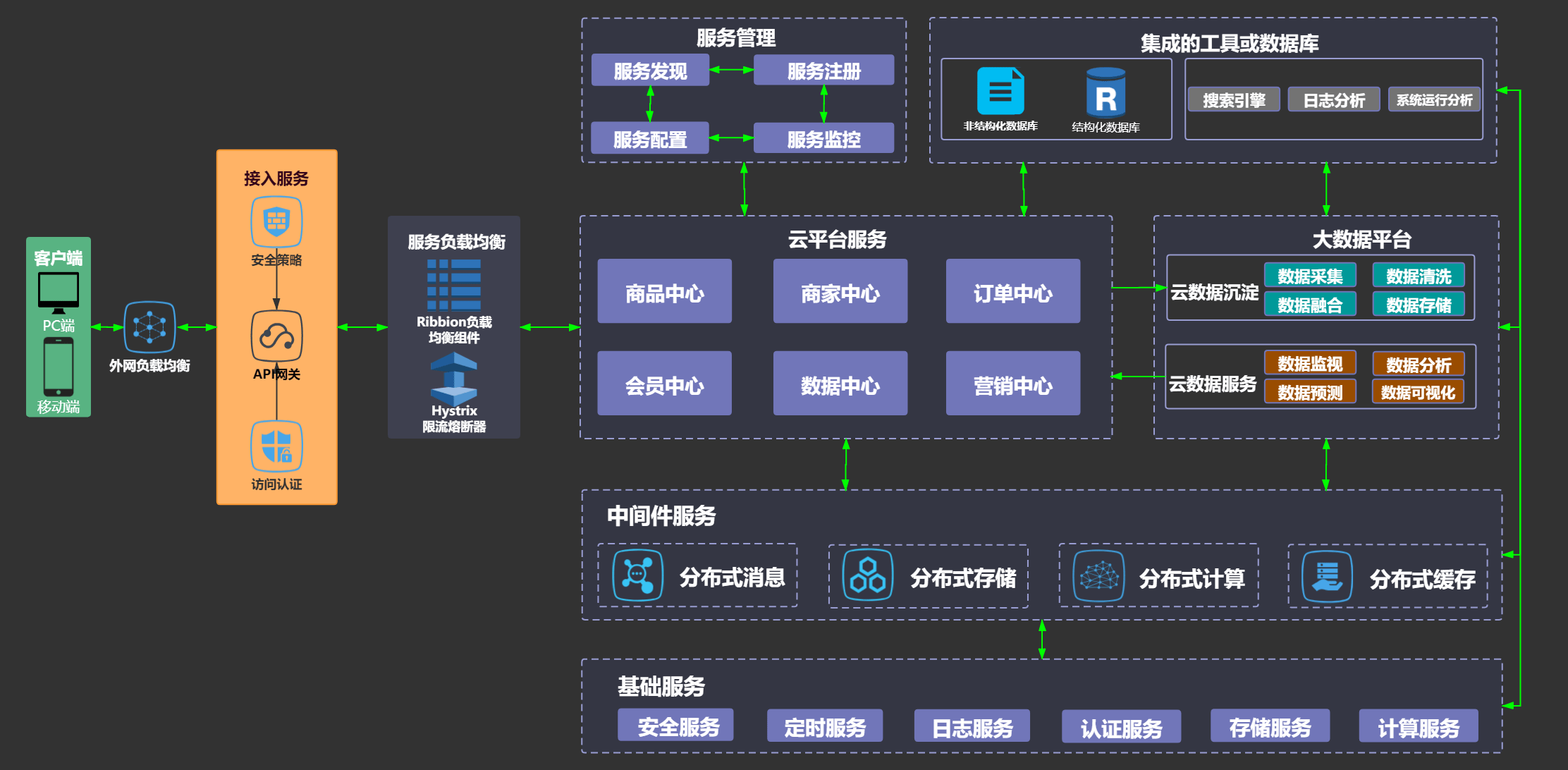
Task: Select the Hystrix限流熔断器 icon
Action: pyautogui.click(x=454, y=378)
